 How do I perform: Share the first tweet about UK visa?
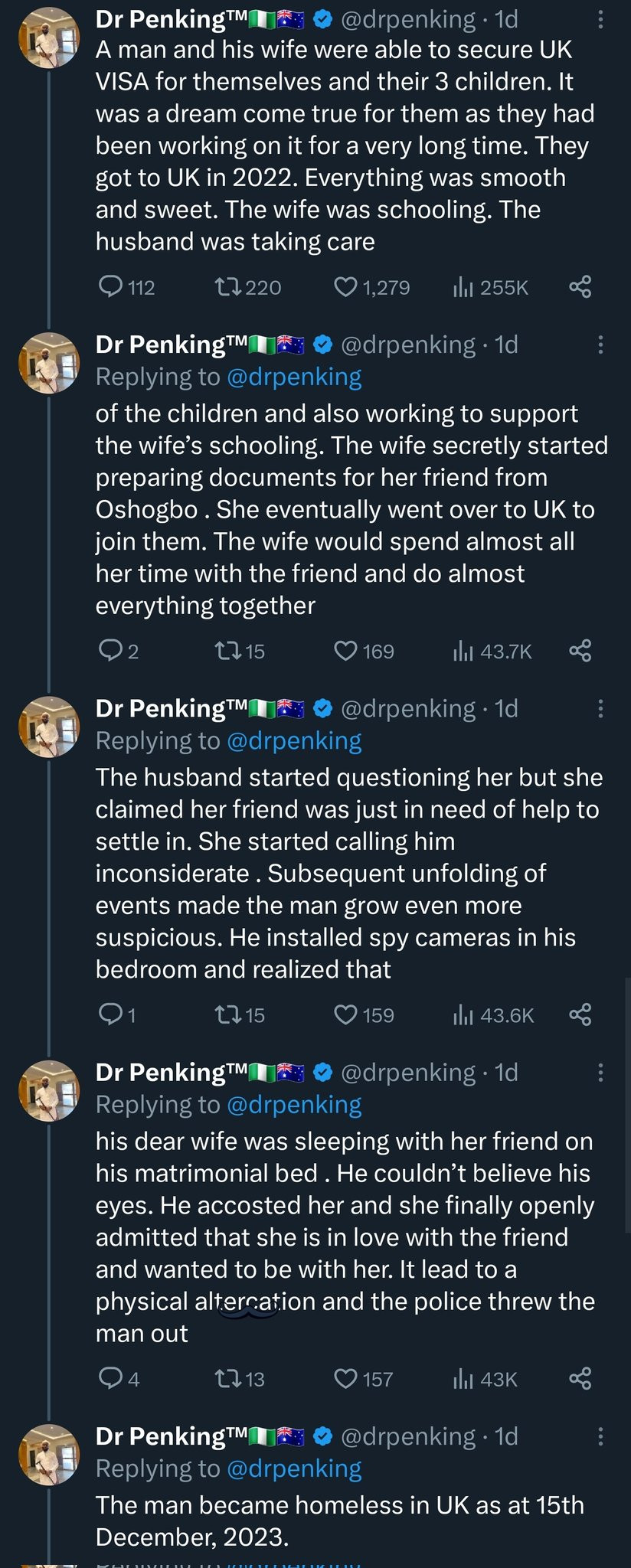[580, 287]
